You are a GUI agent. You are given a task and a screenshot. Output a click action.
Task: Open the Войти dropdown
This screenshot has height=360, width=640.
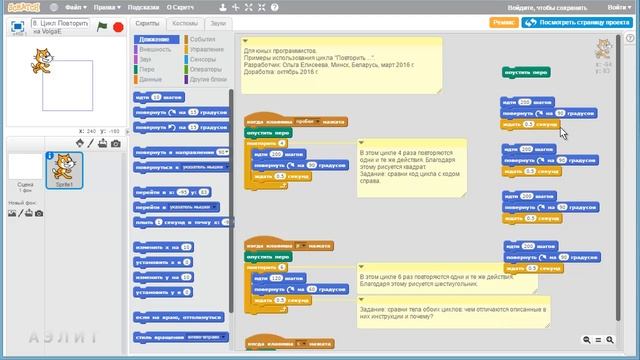tap(619, 7)
